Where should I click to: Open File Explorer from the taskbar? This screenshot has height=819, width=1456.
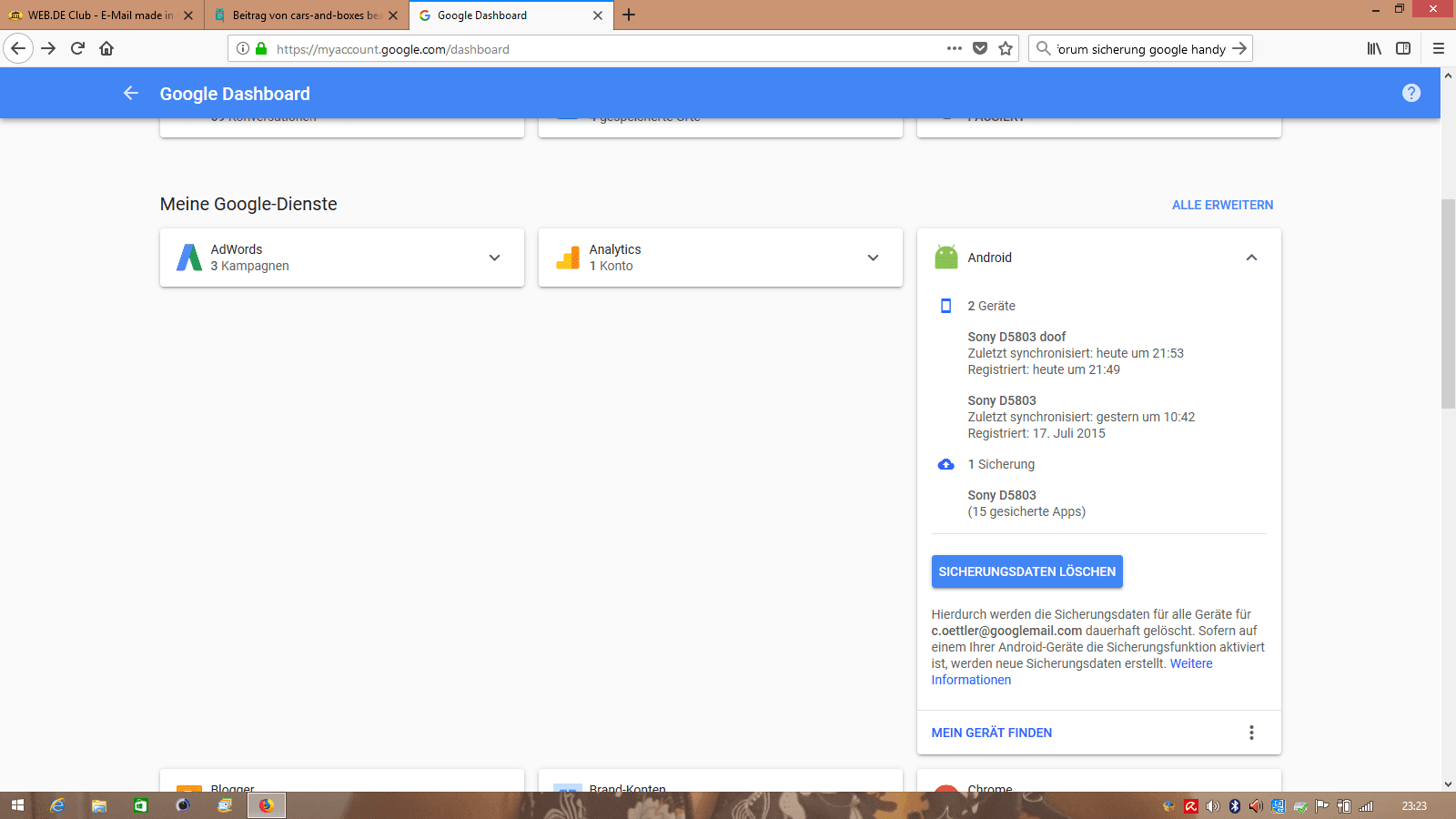99,805
